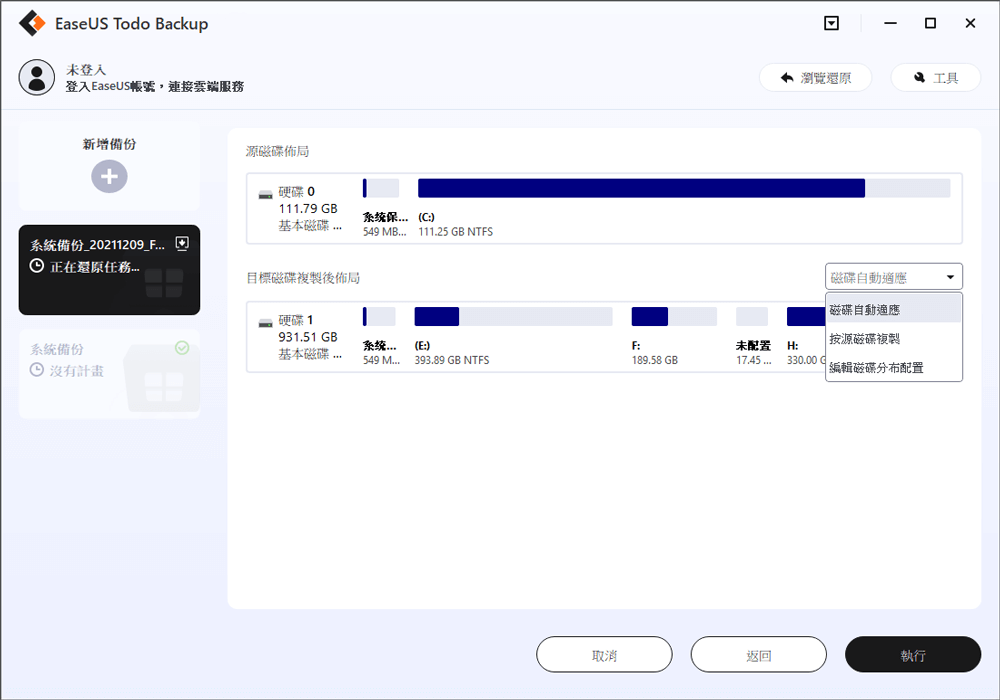Click the 源磁碟佈局 heading

click(277, 151)
